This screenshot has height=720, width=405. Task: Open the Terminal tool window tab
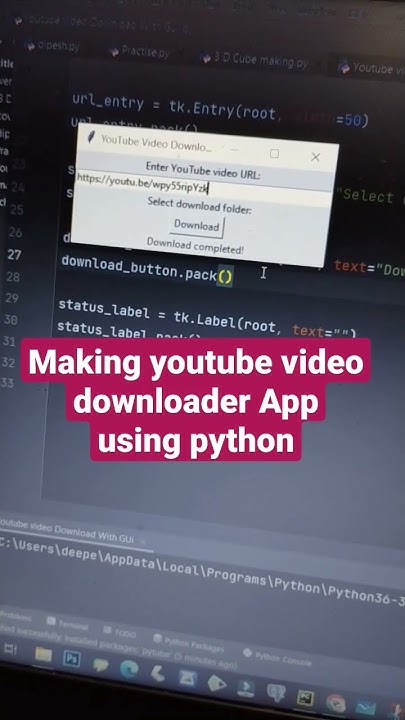(67, 624)
